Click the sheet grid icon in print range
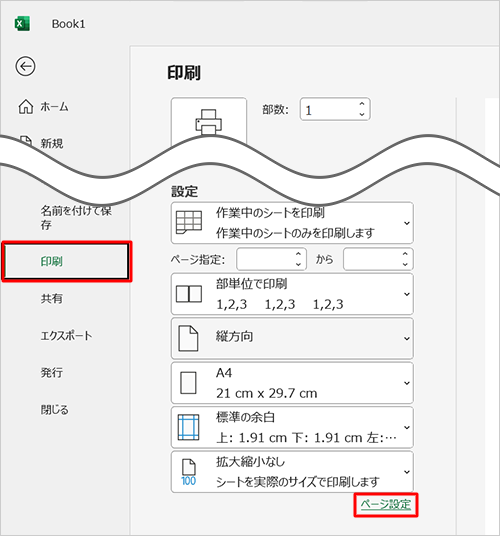This screenshot has width=500, height=536. [189, 222]
